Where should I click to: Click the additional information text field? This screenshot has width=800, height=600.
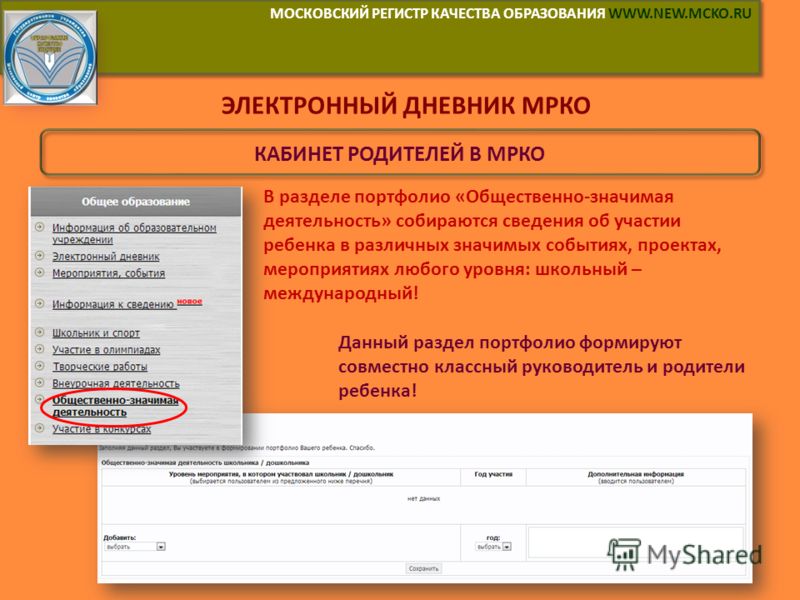pos(635,542)
